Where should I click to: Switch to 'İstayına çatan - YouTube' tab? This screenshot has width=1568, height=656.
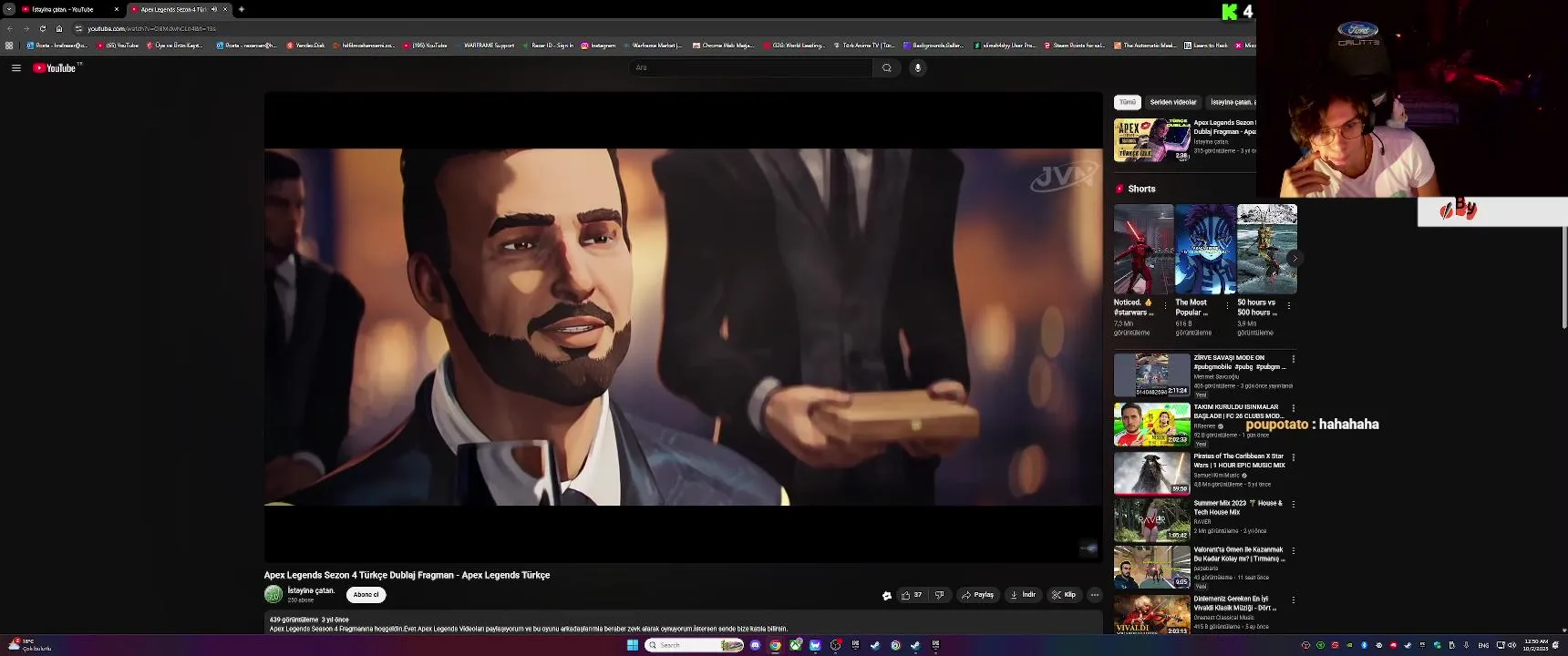click(69, 9)
